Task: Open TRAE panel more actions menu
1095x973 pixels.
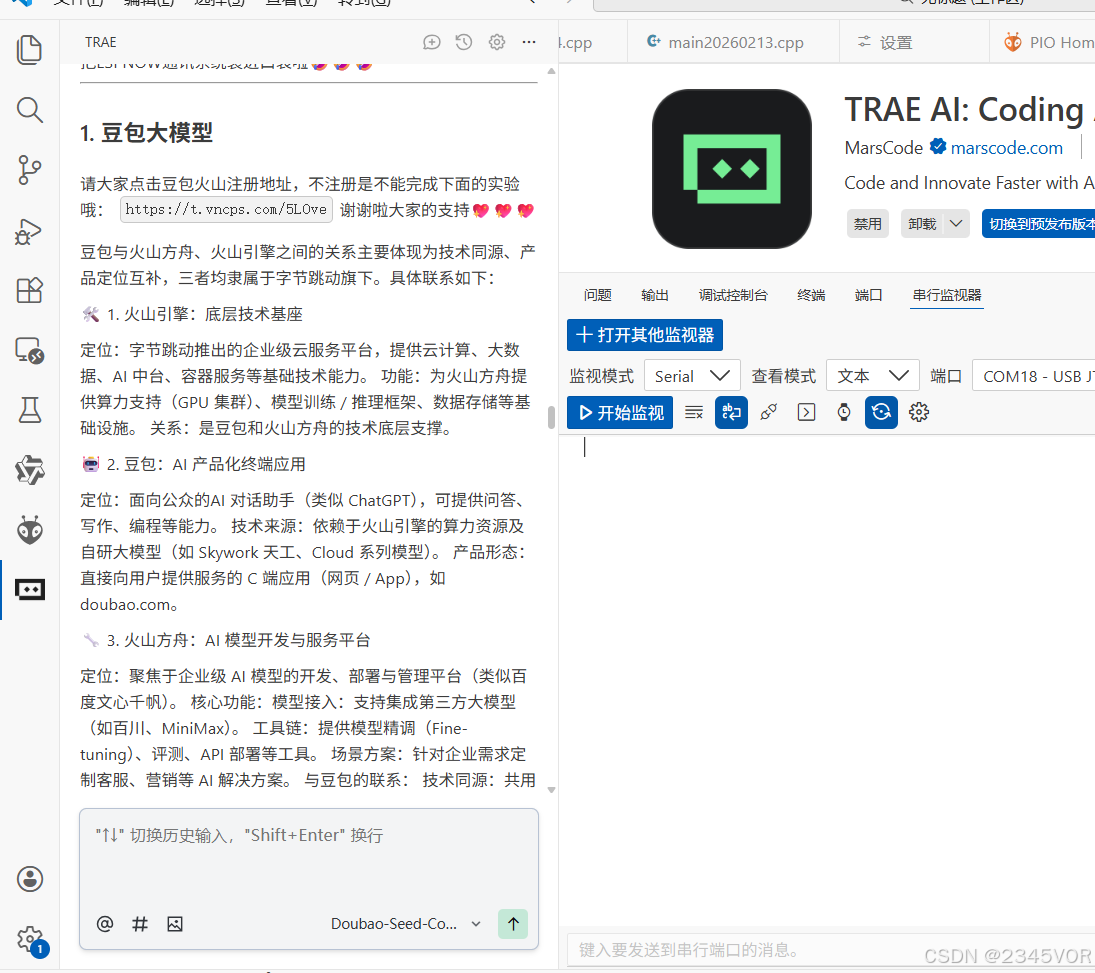Action: coord(529,42)
